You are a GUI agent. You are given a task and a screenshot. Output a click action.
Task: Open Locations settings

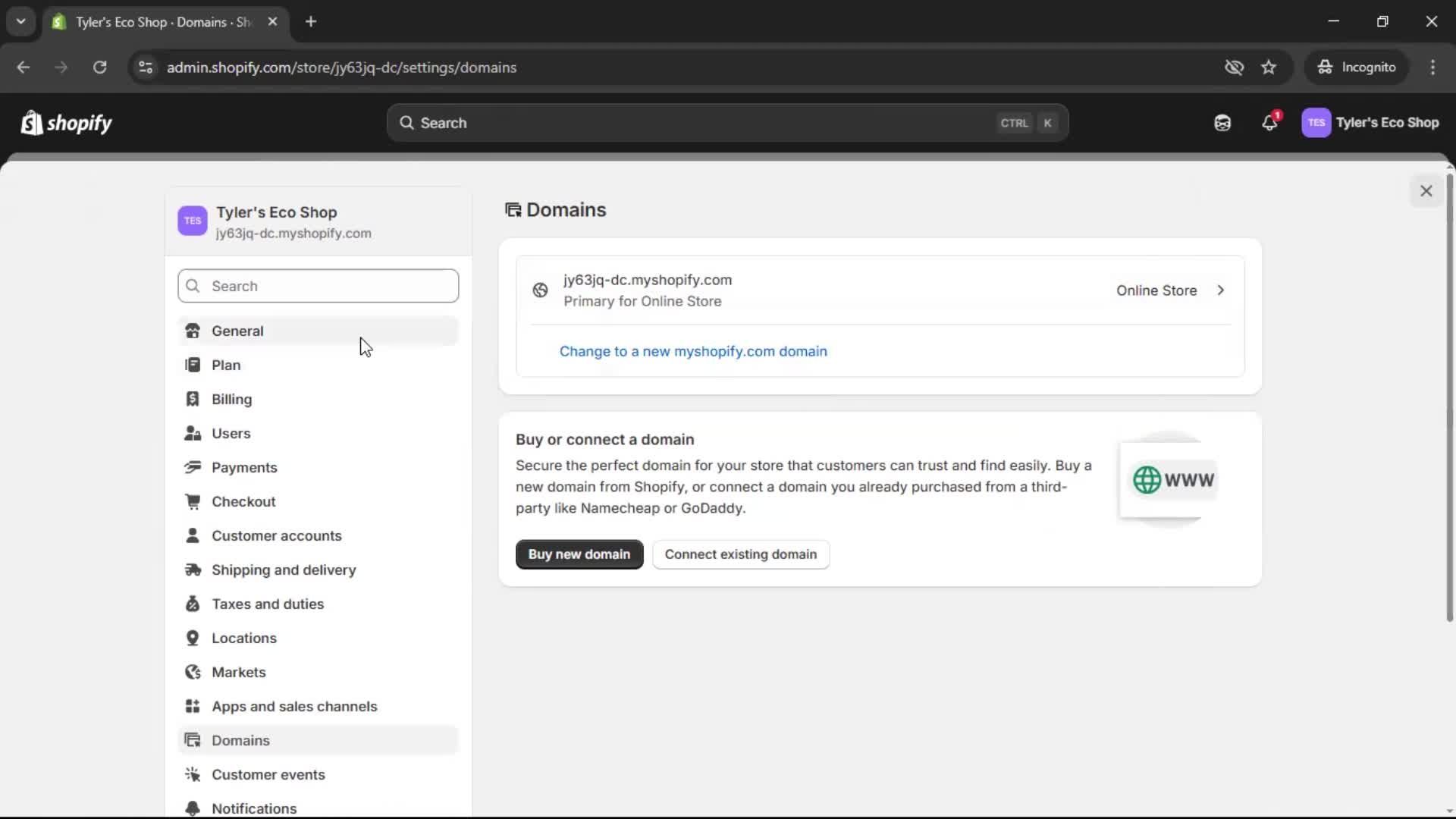pyautogui.click(x=244, y=638)
